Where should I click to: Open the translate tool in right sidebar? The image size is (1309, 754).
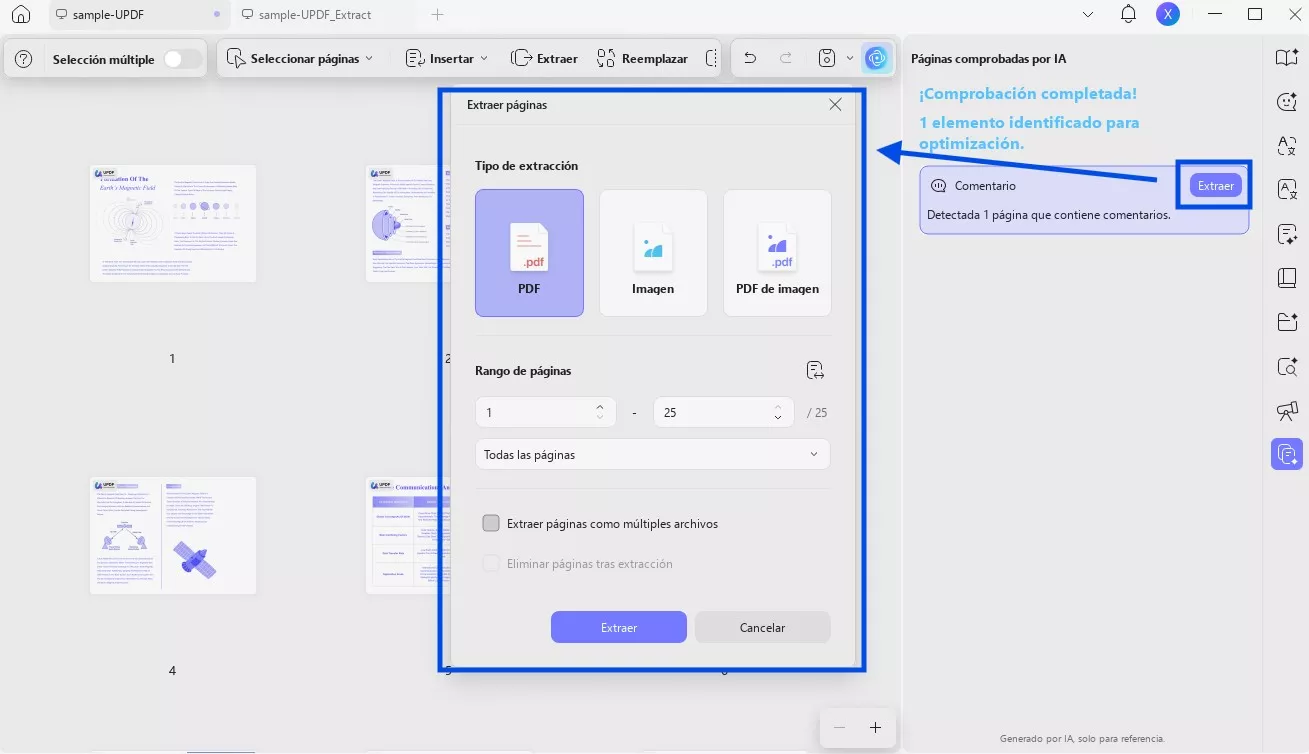(x=1287, y=145)
